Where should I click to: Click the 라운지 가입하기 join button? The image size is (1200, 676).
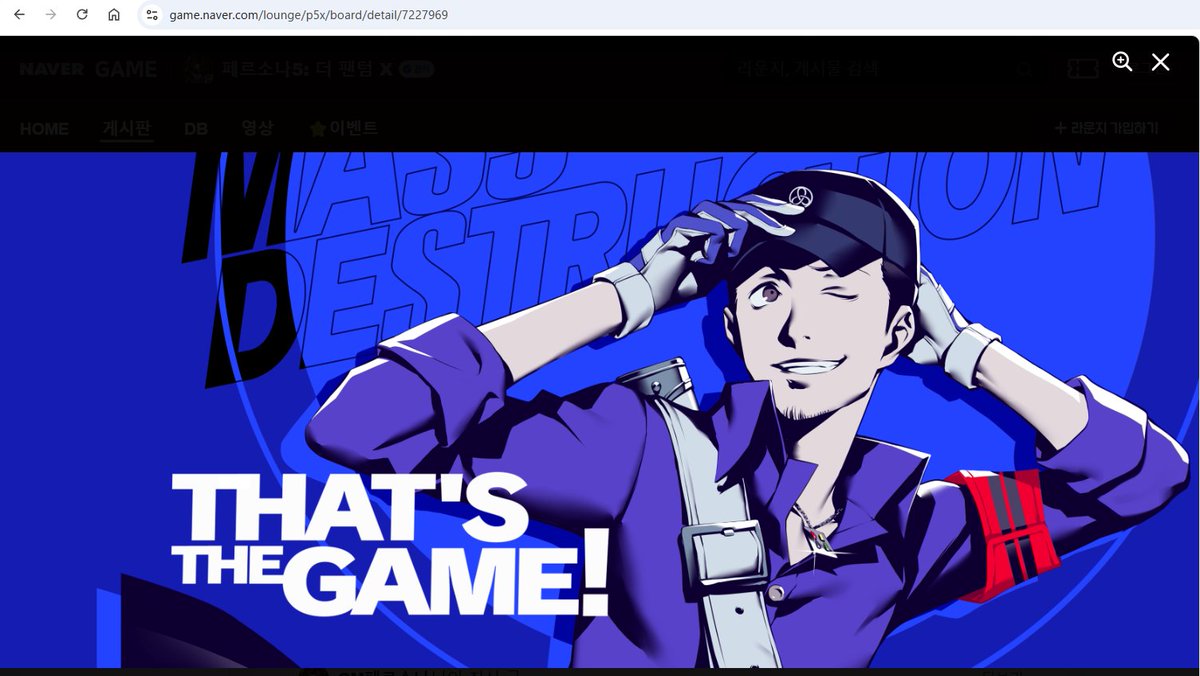click(x=1106, y=129)
